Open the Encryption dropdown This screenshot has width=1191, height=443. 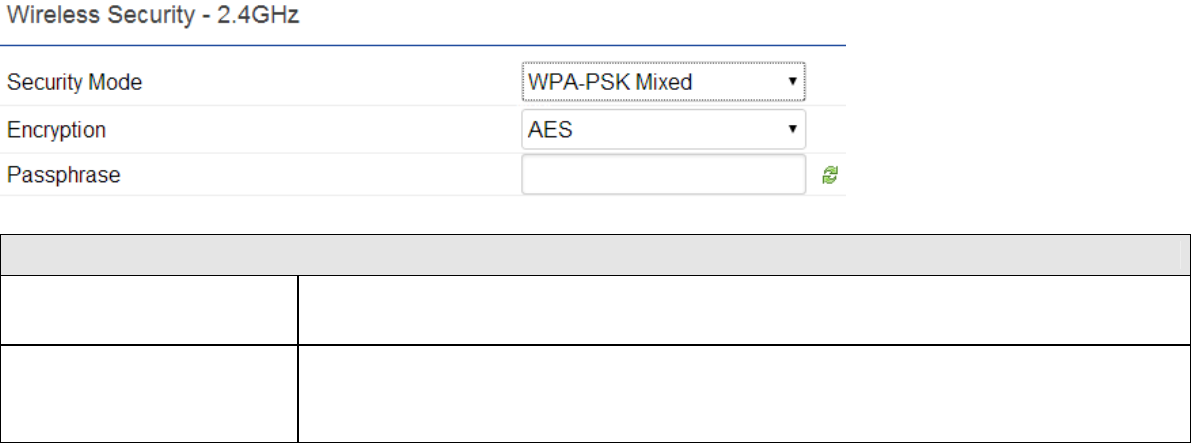(663, 129)
